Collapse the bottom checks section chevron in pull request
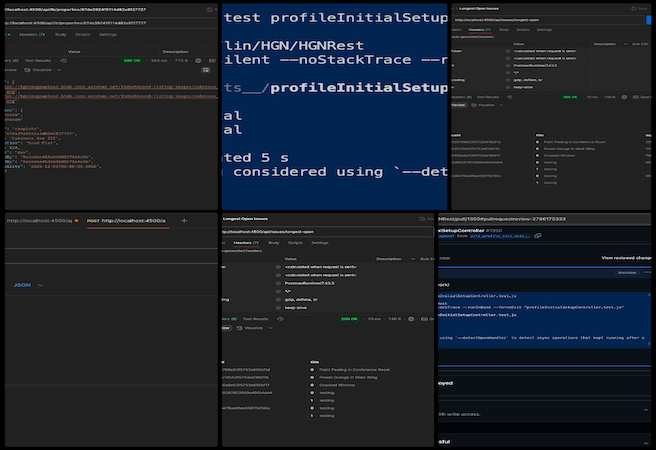Image resolution: width=656 pixels, height=450 pixels. tap(646, 442)
